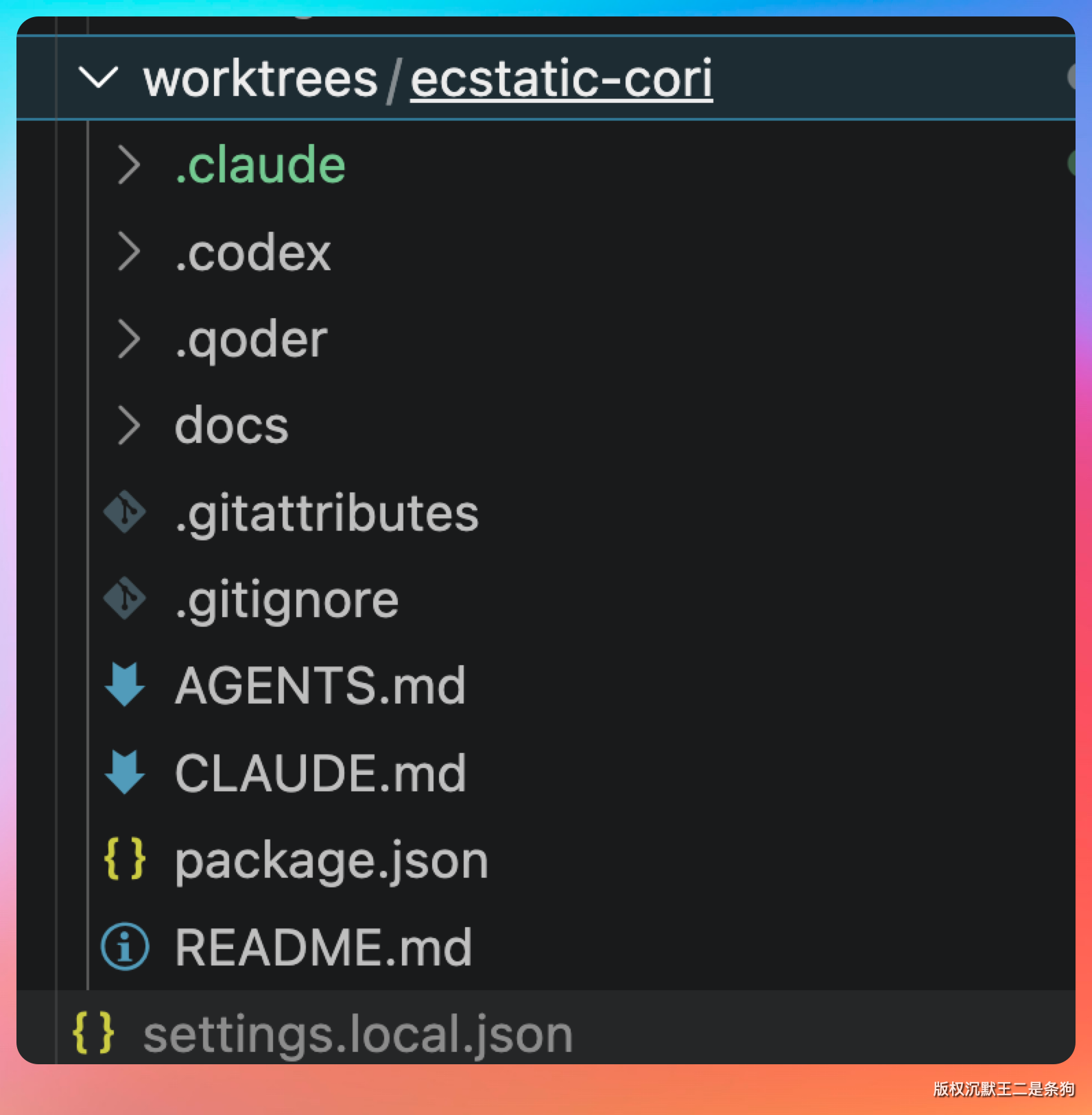Image resolution: width=1092 pixels, height=1115 pixels.
Task: Select the CLAUDE.md file
Action: tap(320, 774)
